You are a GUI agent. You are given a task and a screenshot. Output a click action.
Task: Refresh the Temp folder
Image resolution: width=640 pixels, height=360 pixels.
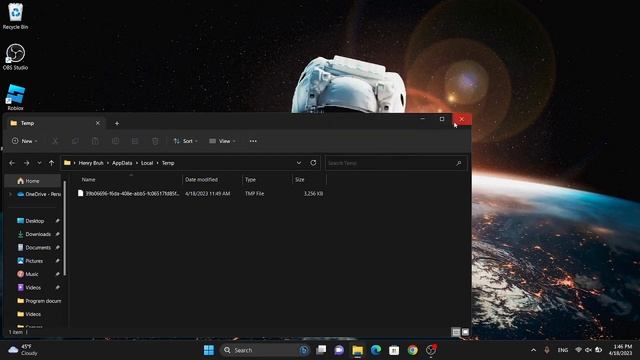pyautogui.click(x=313, y=163)
